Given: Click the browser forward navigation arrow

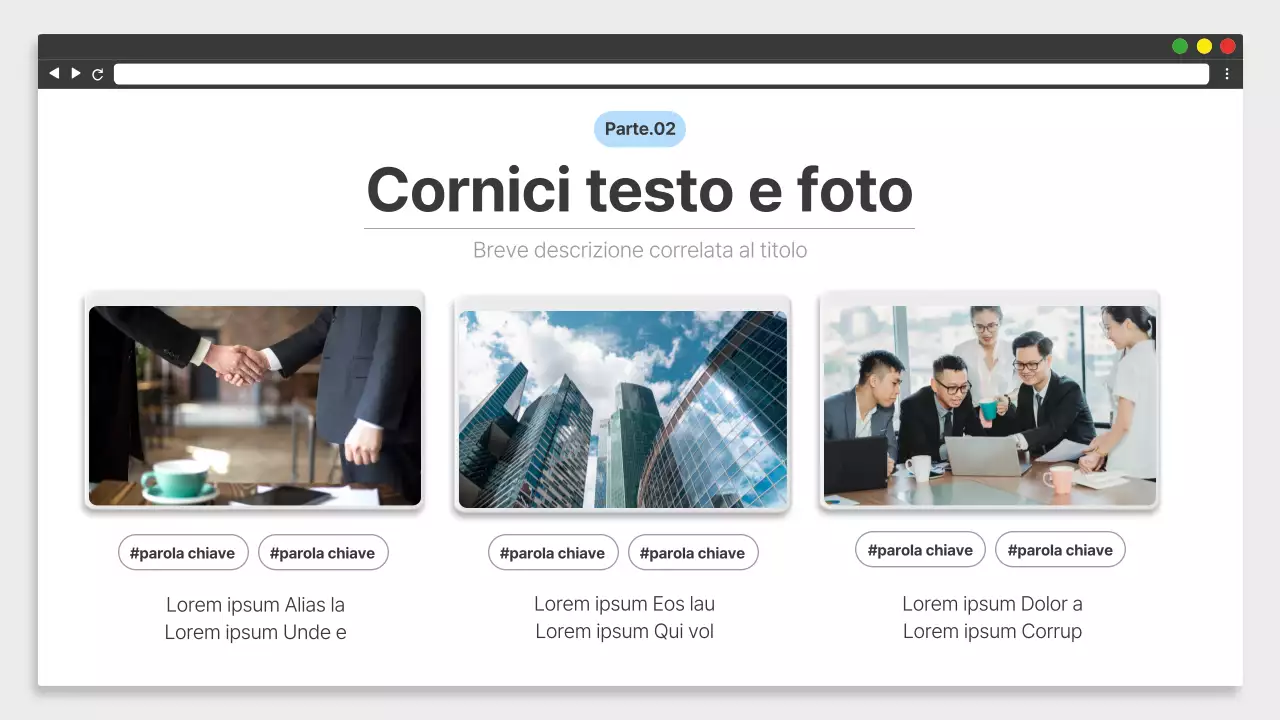Looking at the screenshot, I should click(x=76, y=73).
